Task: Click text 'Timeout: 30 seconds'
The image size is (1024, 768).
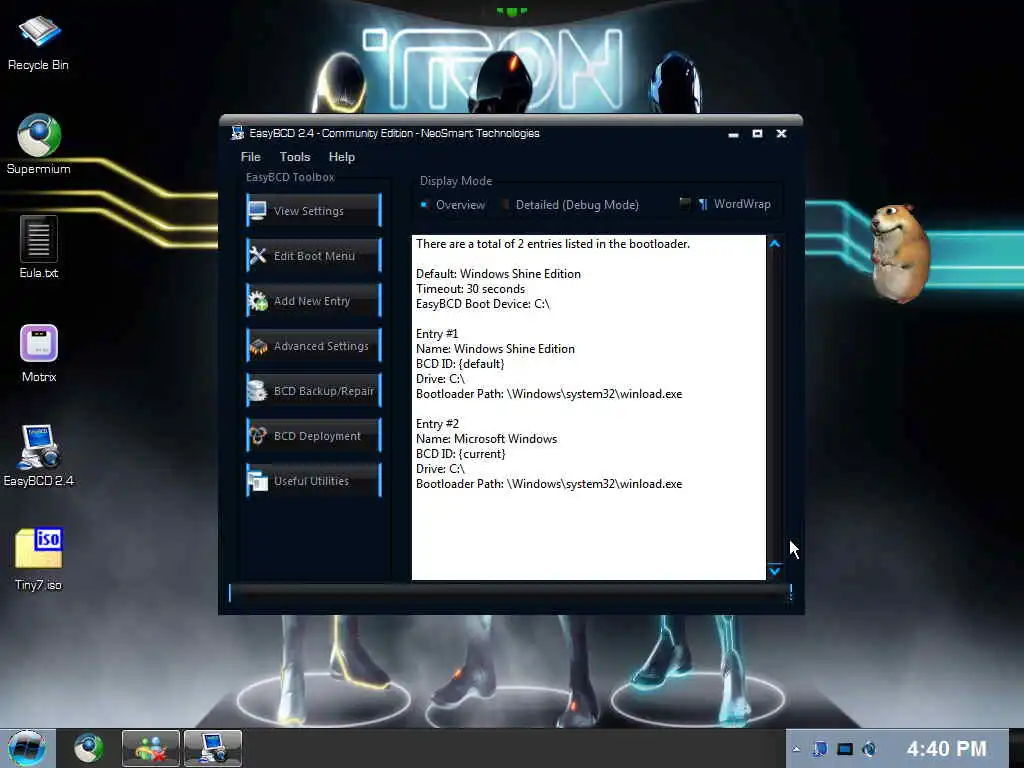Action: click(x=470, y=289)
